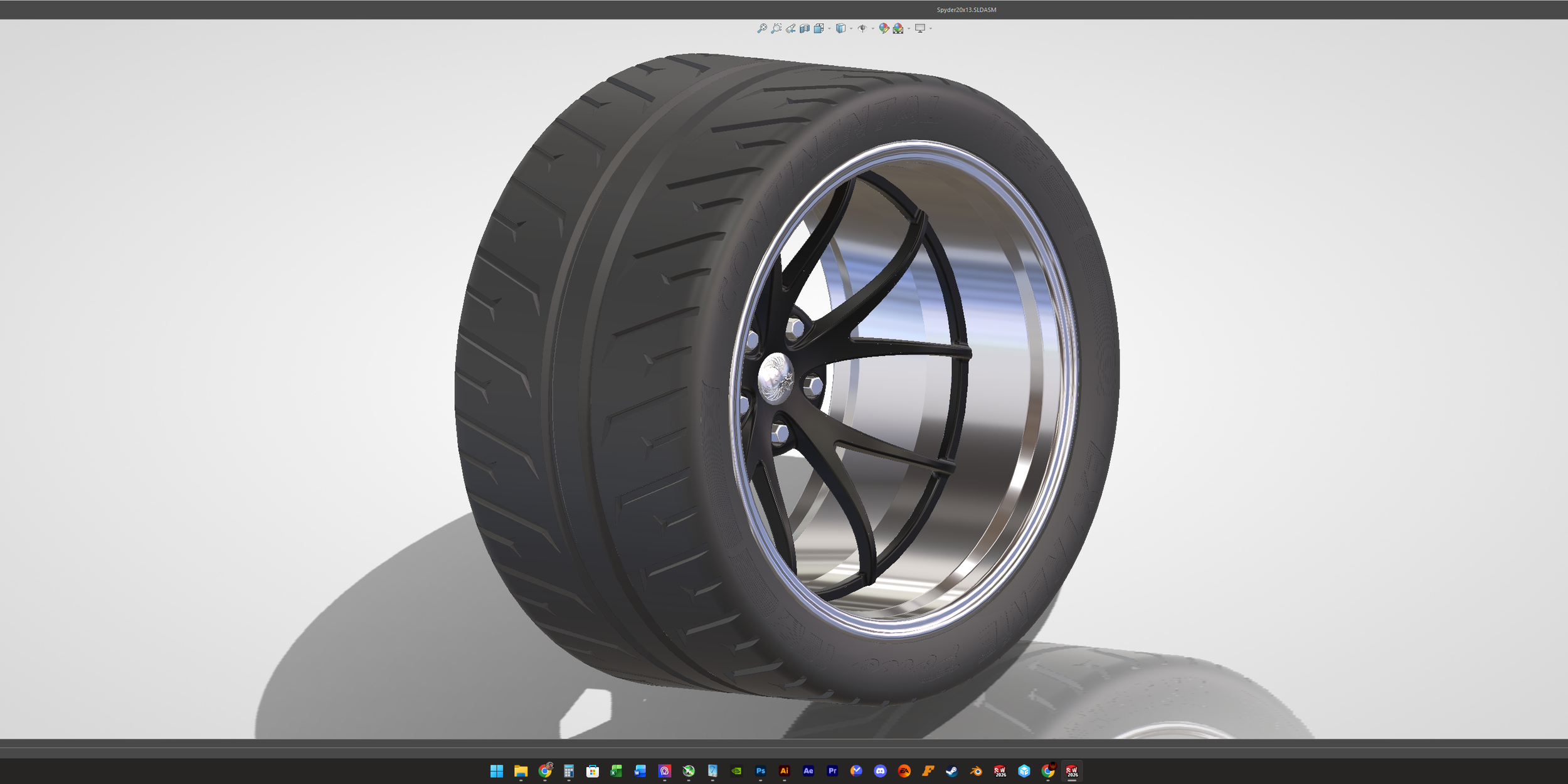Click the View Settings monitor icon
This screenshot has height=784, width=1568.
920,28
